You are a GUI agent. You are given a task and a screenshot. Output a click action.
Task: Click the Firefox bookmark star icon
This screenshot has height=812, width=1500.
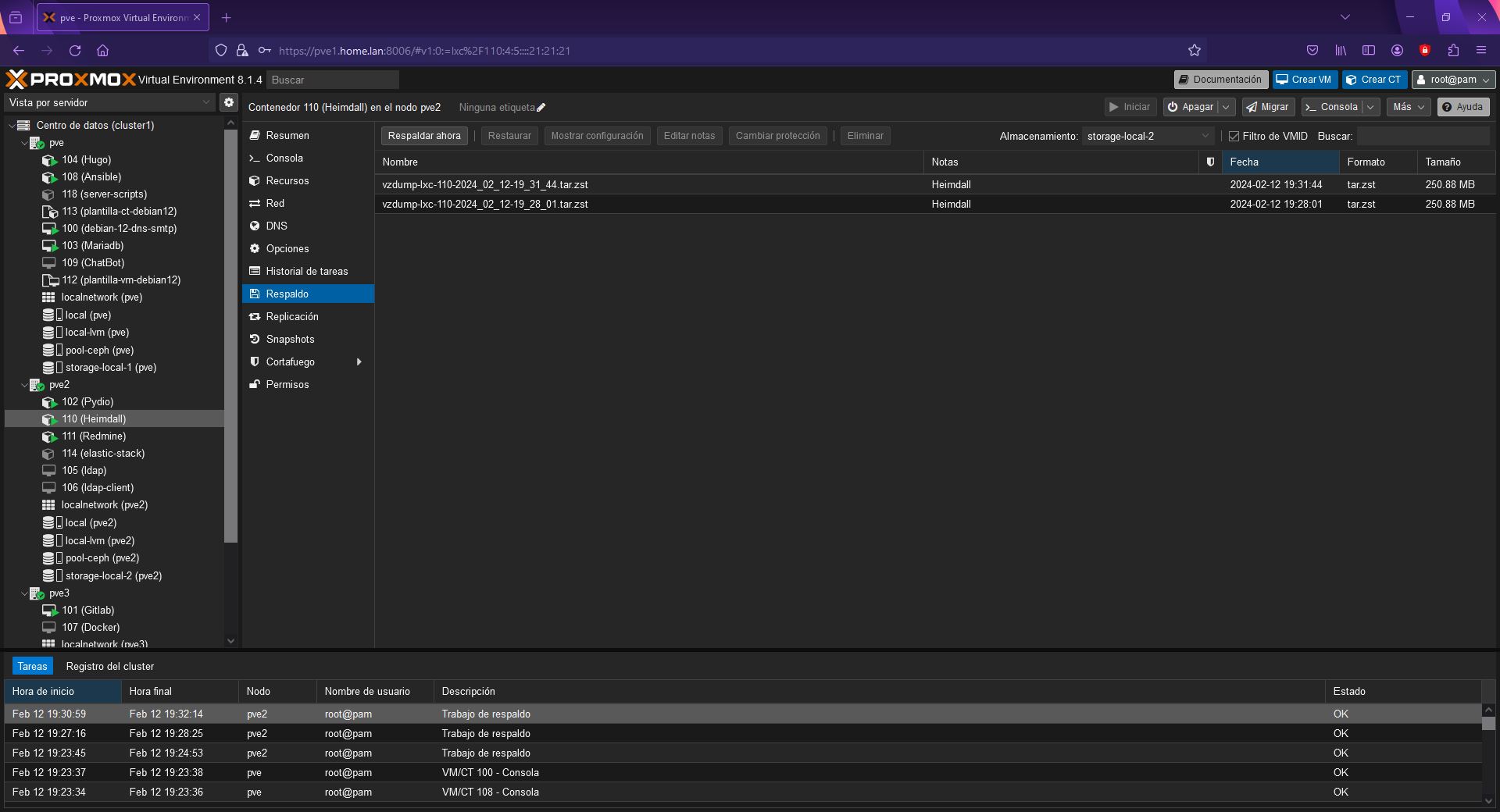click(1194, 51)
